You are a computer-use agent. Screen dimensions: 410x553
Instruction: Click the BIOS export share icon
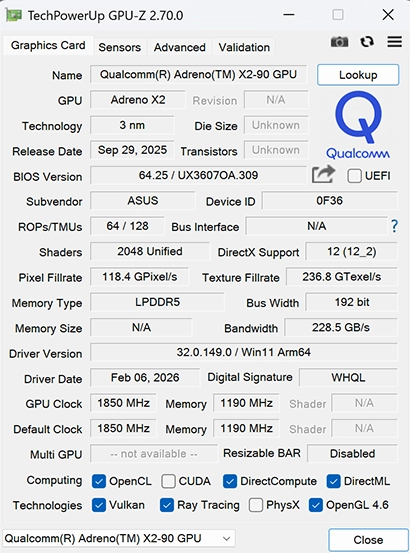pyautogui.click(x=323, y=174)
